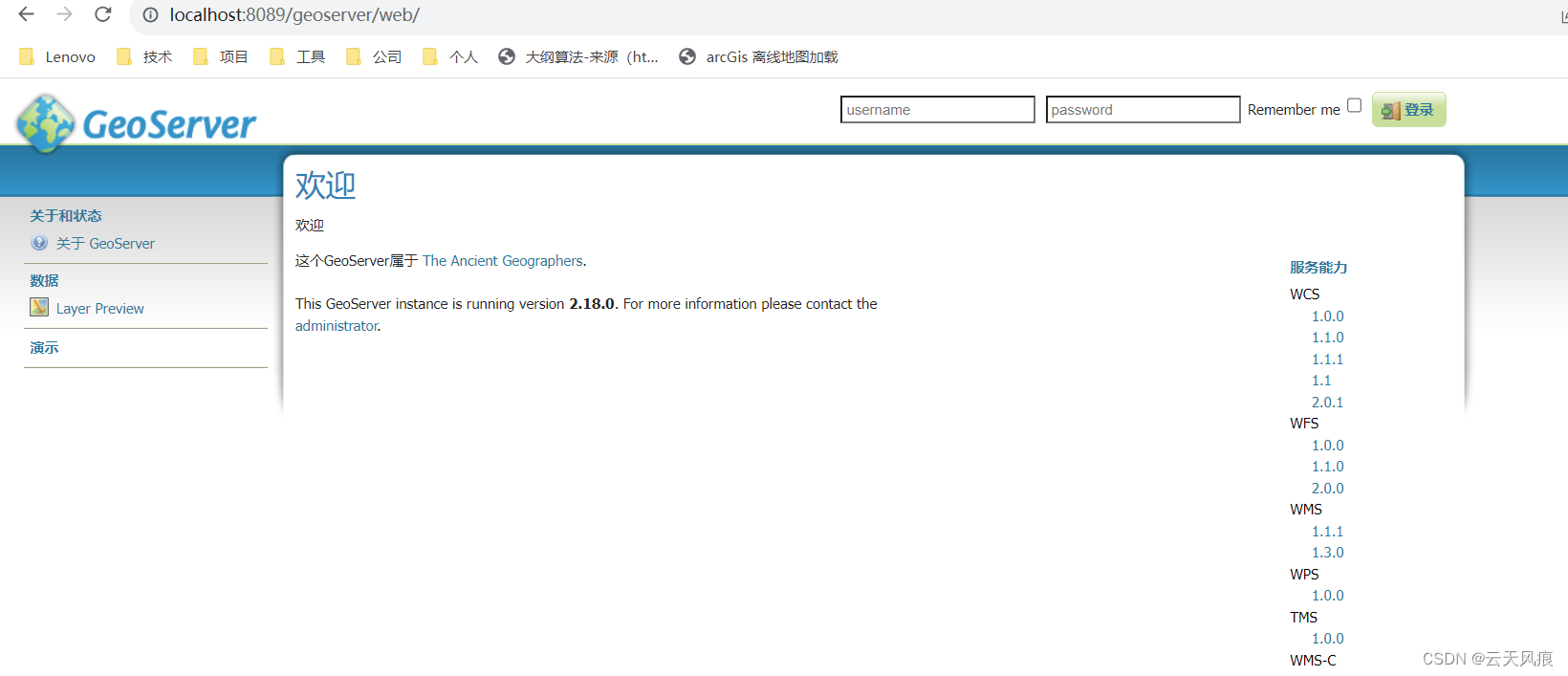
Task: Open the arcGis 离线地图加载 bookmark
Action: pyautogui.click(x=758, y=57)
